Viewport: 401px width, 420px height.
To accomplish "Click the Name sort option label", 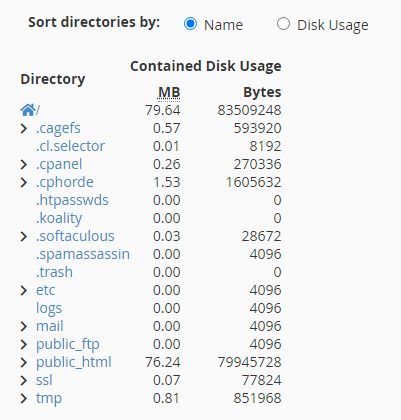I will tap(223, 25).
